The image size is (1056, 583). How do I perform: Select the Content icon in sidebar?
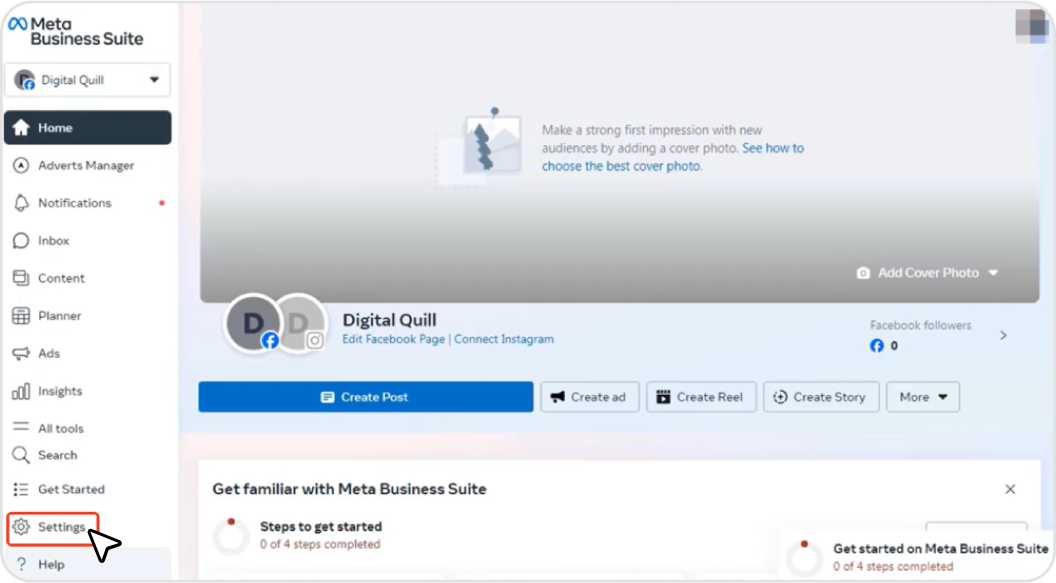(20, 278)
